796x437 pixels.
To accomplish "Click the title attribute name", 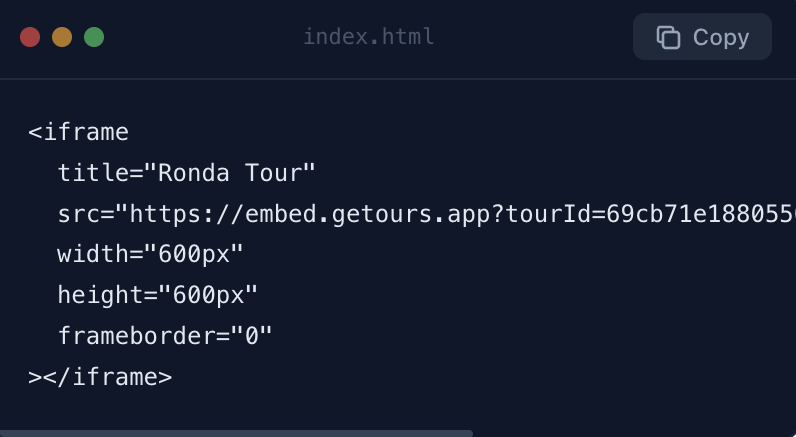I will click(92, 173).
